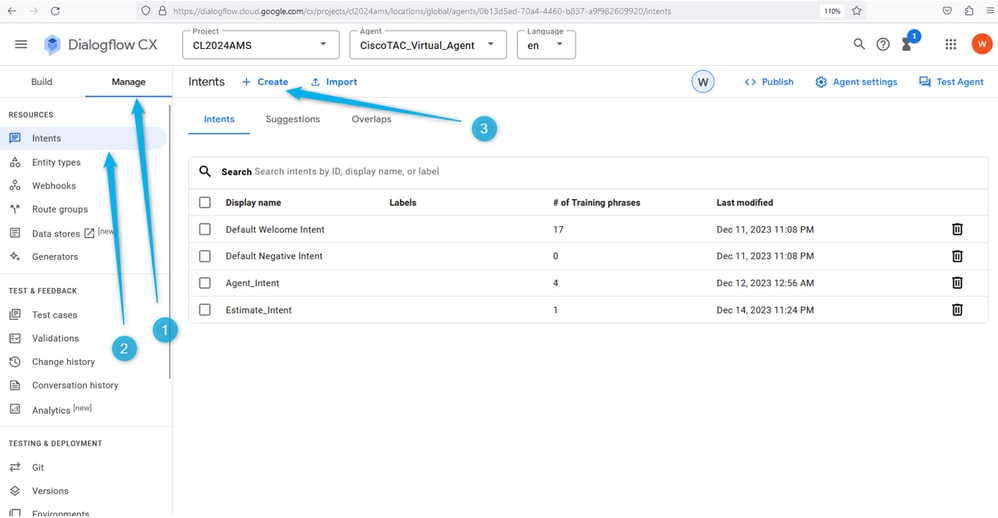Viewport: 998px width, 518px height.
Task: Click the Import intents button
Action: point(334,82)
